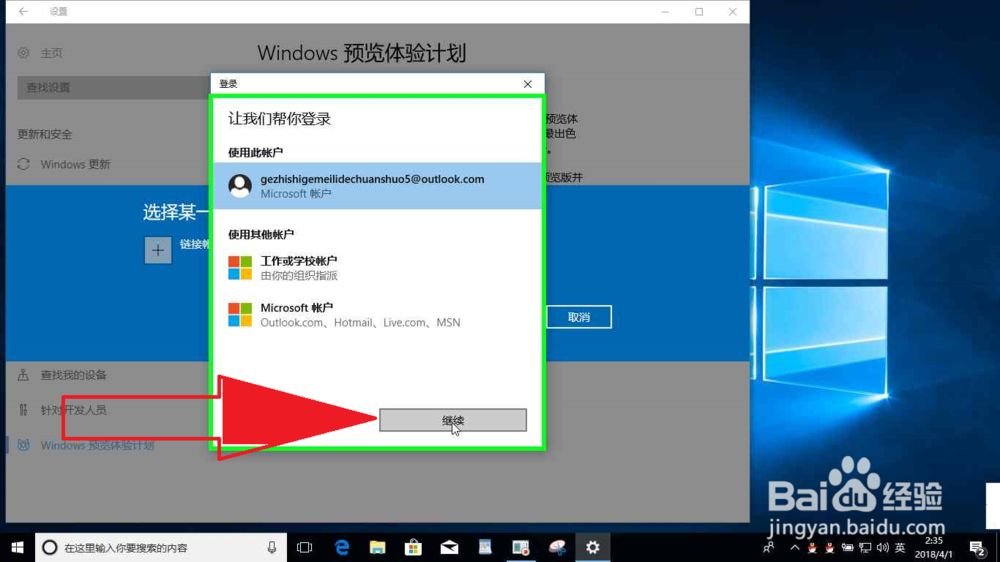Screen dimensions: 1000x562
Task: Click the battery tray icon
Action: click(847, 547)
